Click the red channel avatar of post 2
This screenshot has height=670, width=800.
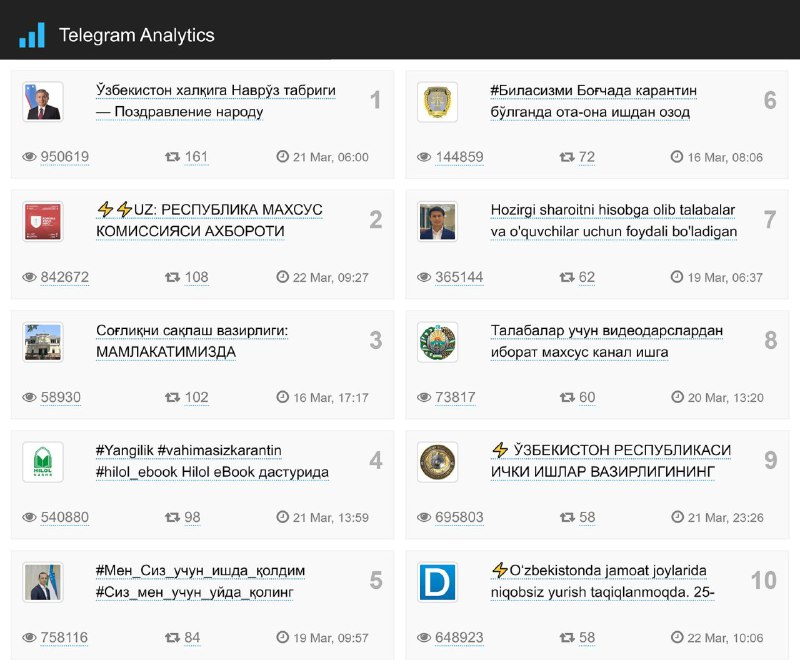[x=43, y=221]
